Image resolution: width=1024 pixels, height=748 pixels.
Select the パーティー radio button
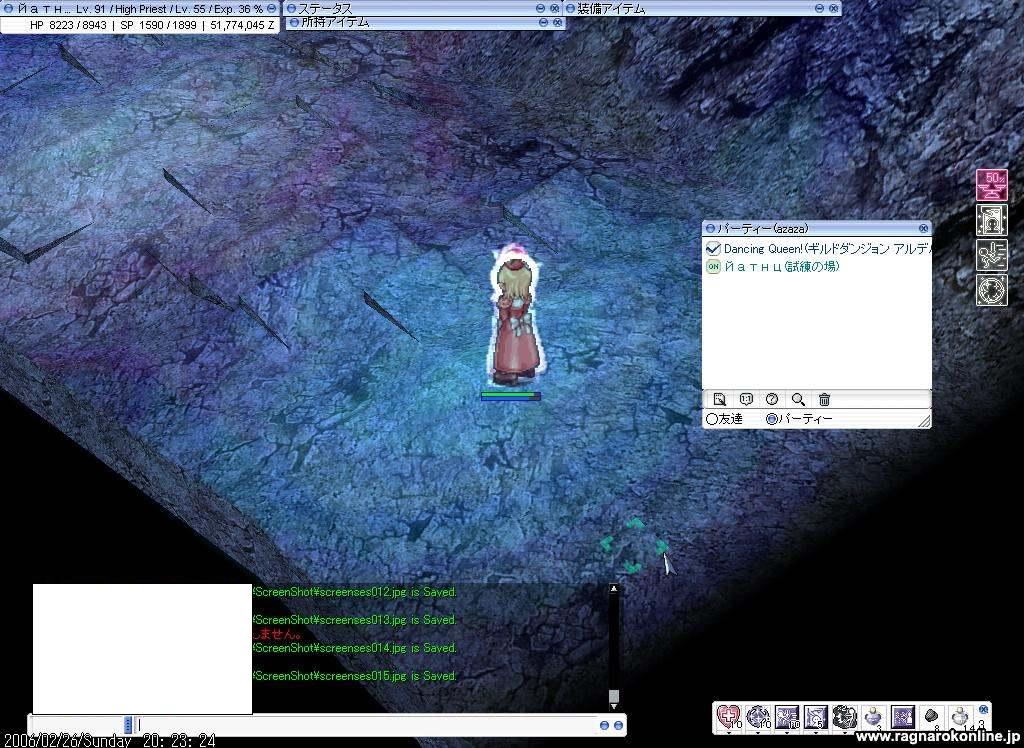772,419
